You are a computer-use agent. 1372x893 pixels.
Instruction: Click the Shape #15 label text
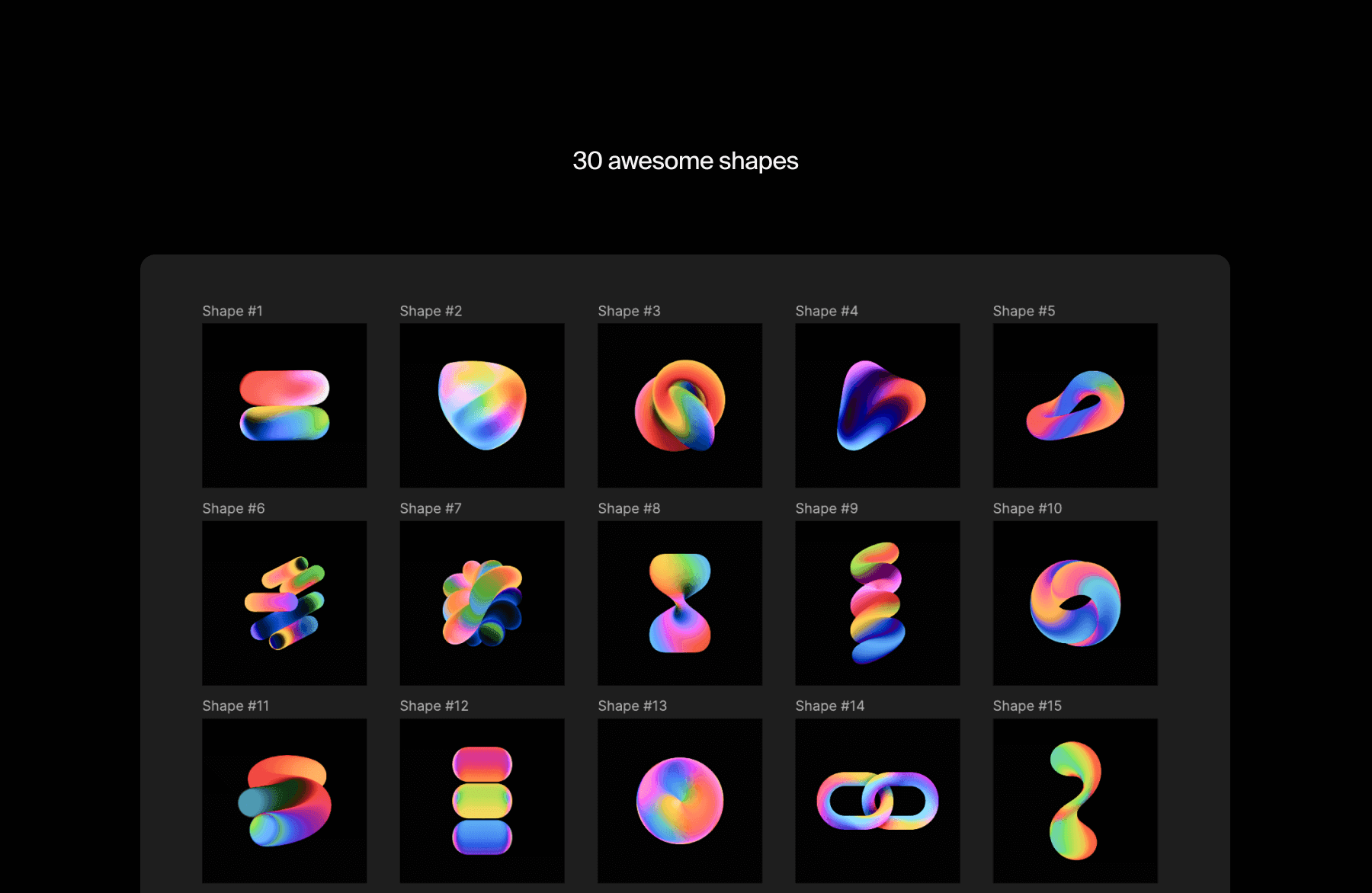point(1026,706)
